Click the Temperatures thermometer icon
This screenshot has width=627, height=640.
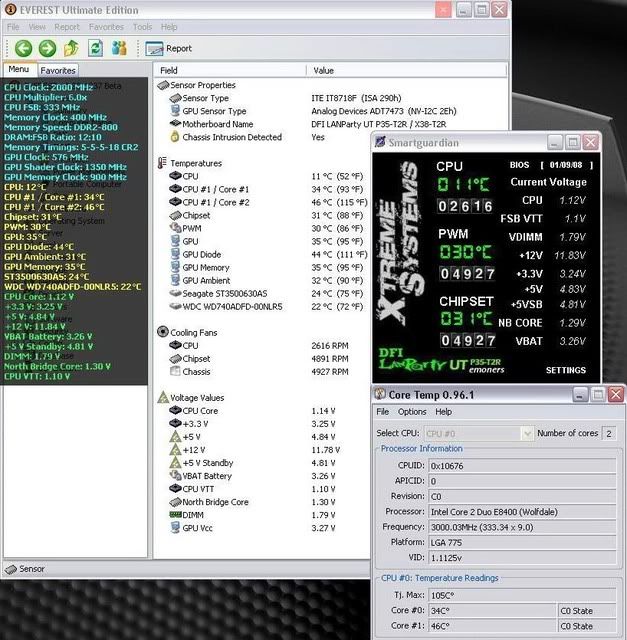click(x=162, y=163)
